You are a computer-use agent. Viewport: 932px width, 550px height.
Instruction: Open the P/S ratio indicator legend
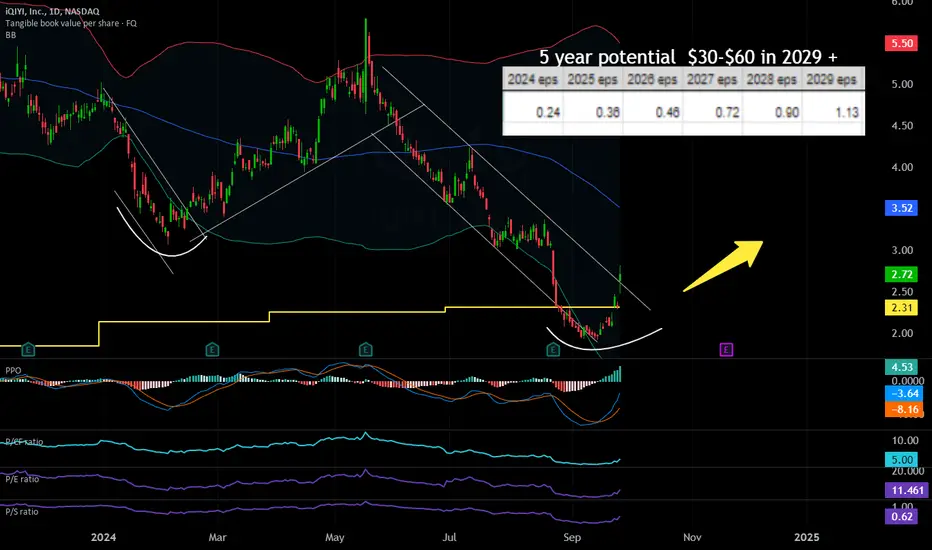tap(22, 511)
